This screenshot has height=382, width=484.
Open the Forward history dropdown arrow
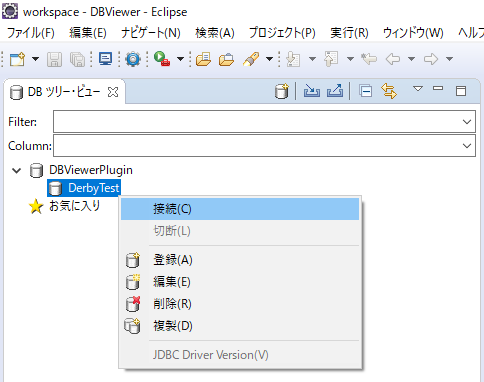point(450,59)
